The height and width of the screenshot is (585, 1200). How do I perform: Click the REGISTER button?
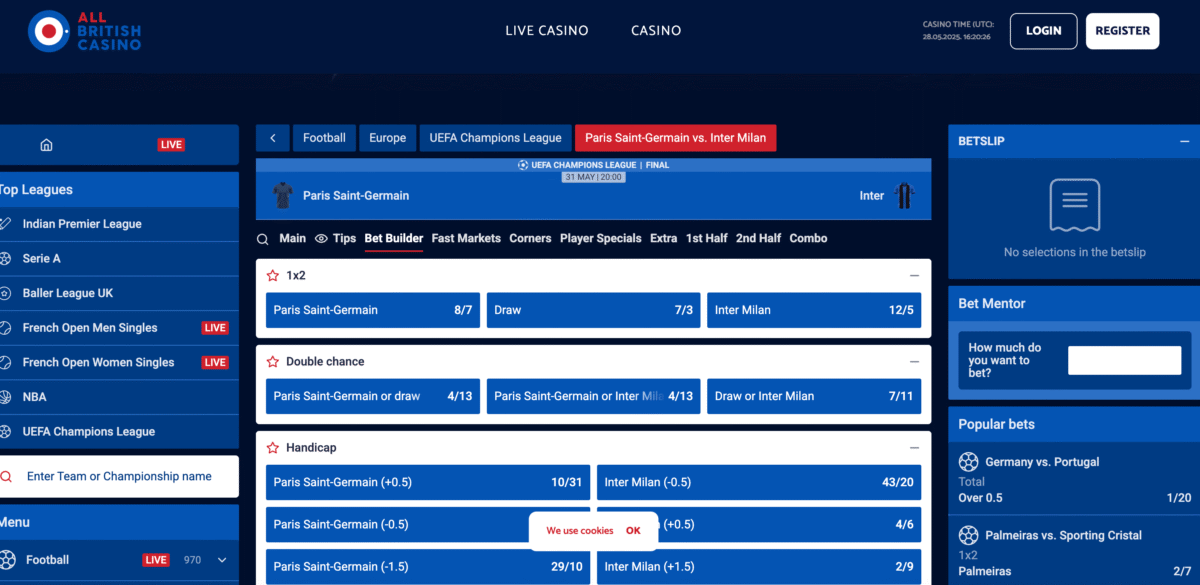point(1122,31)
